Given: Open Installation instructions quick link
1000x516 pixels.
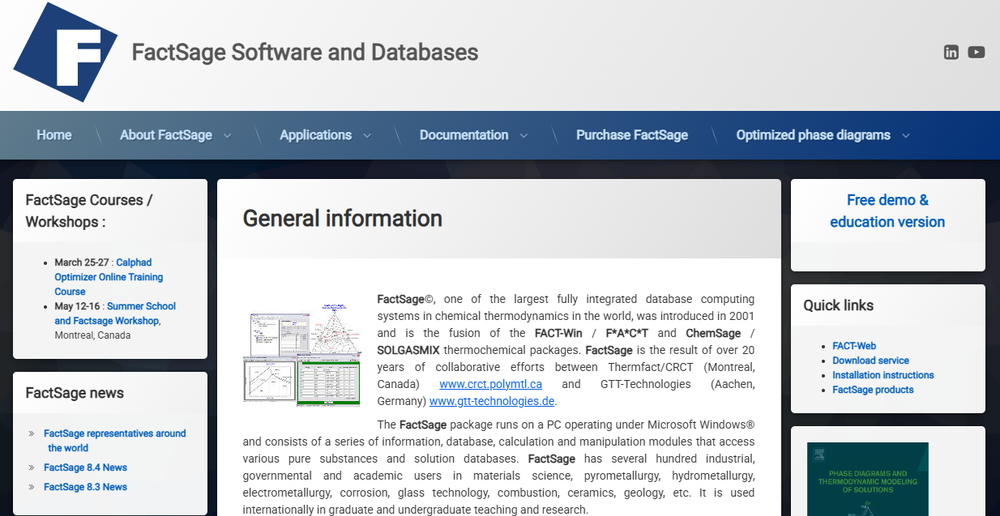Looking at the screenshot, I should [x=883, y=375].
